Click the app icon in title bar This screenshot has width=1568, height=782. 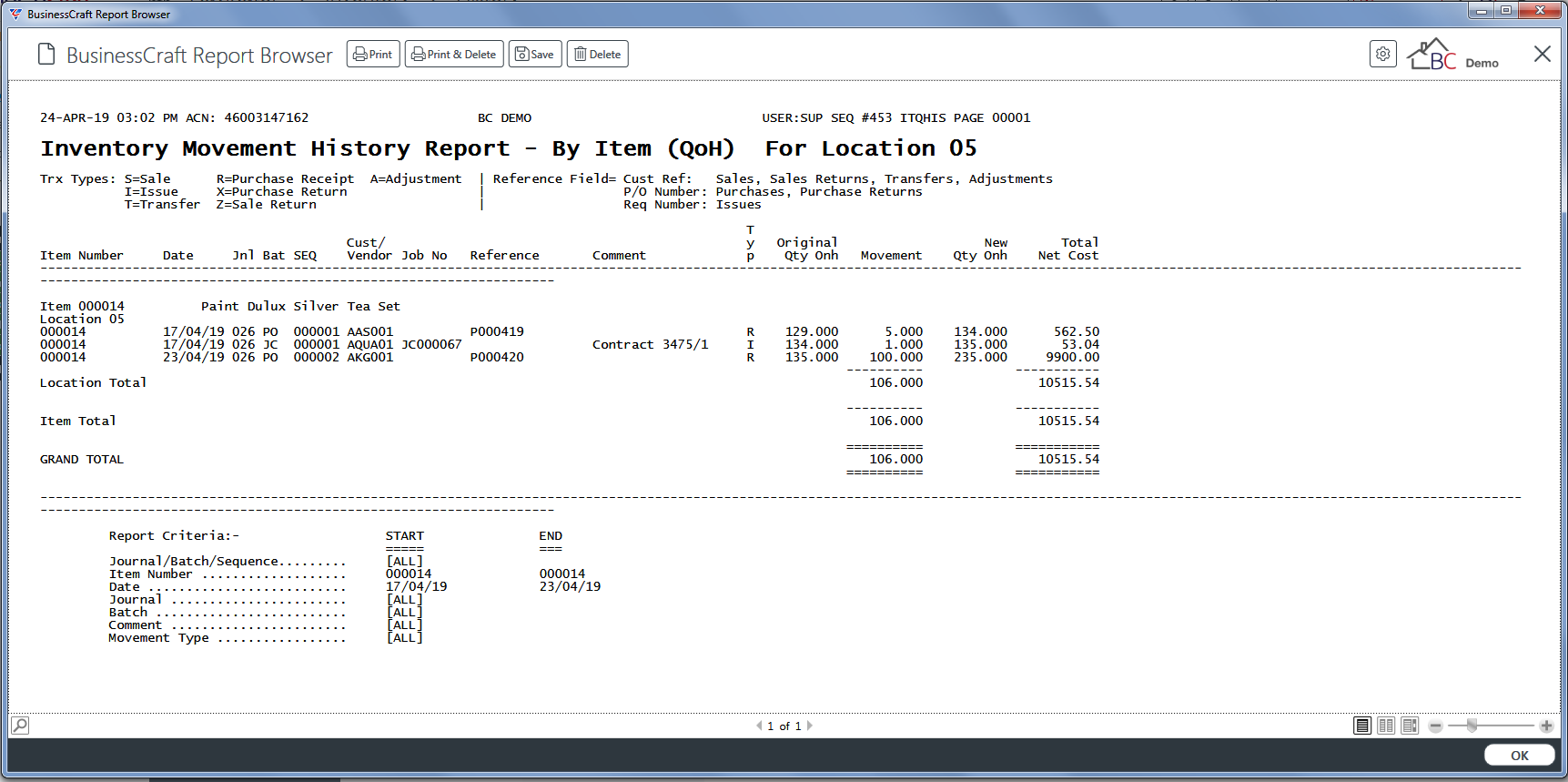(x=15, y=14)
